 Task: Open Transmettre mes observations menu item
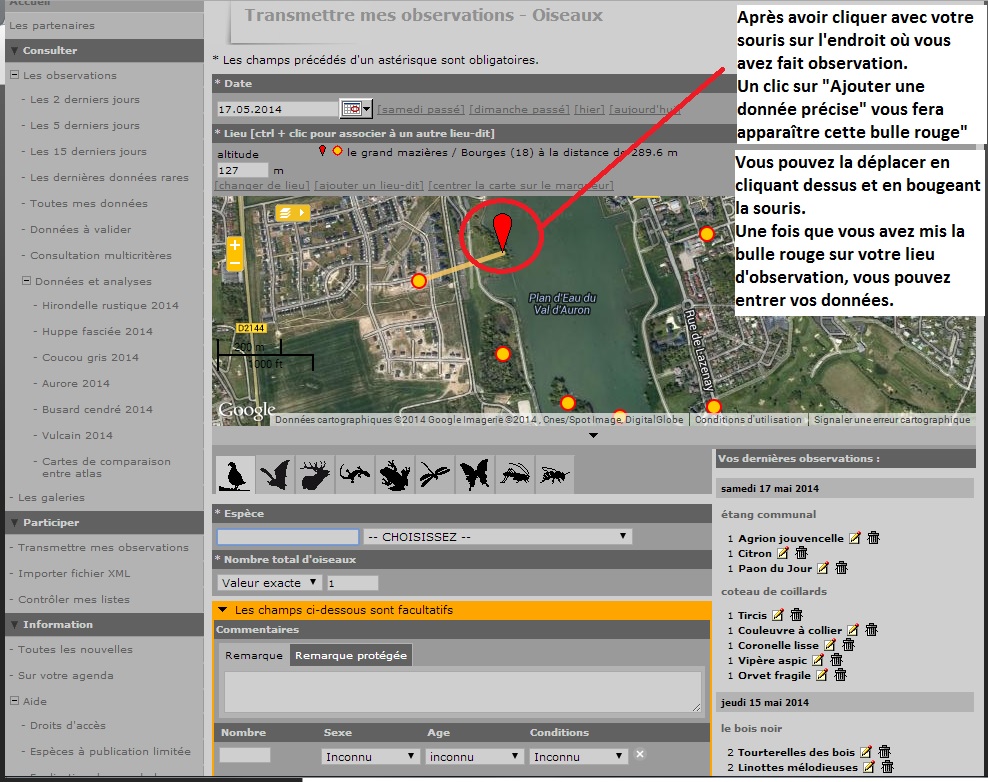coord(103,548)
